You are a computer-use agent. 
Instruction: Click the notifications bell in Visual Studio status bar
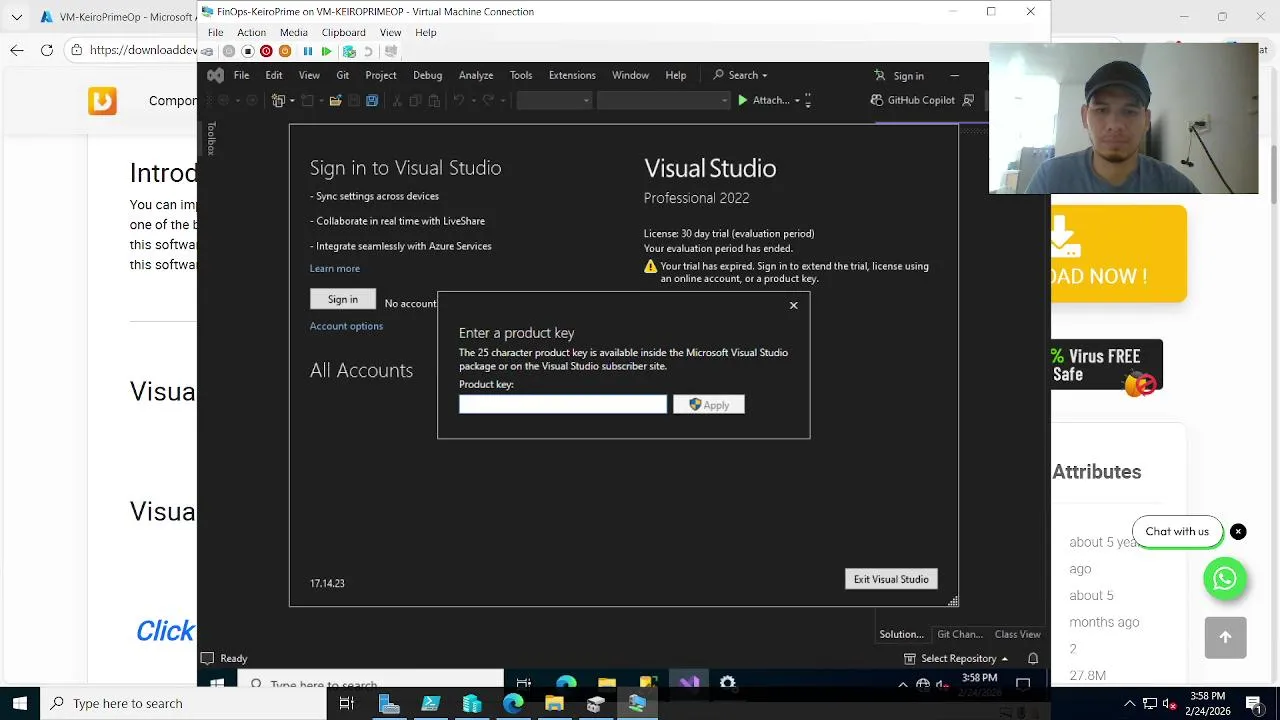coord(1033,658)
